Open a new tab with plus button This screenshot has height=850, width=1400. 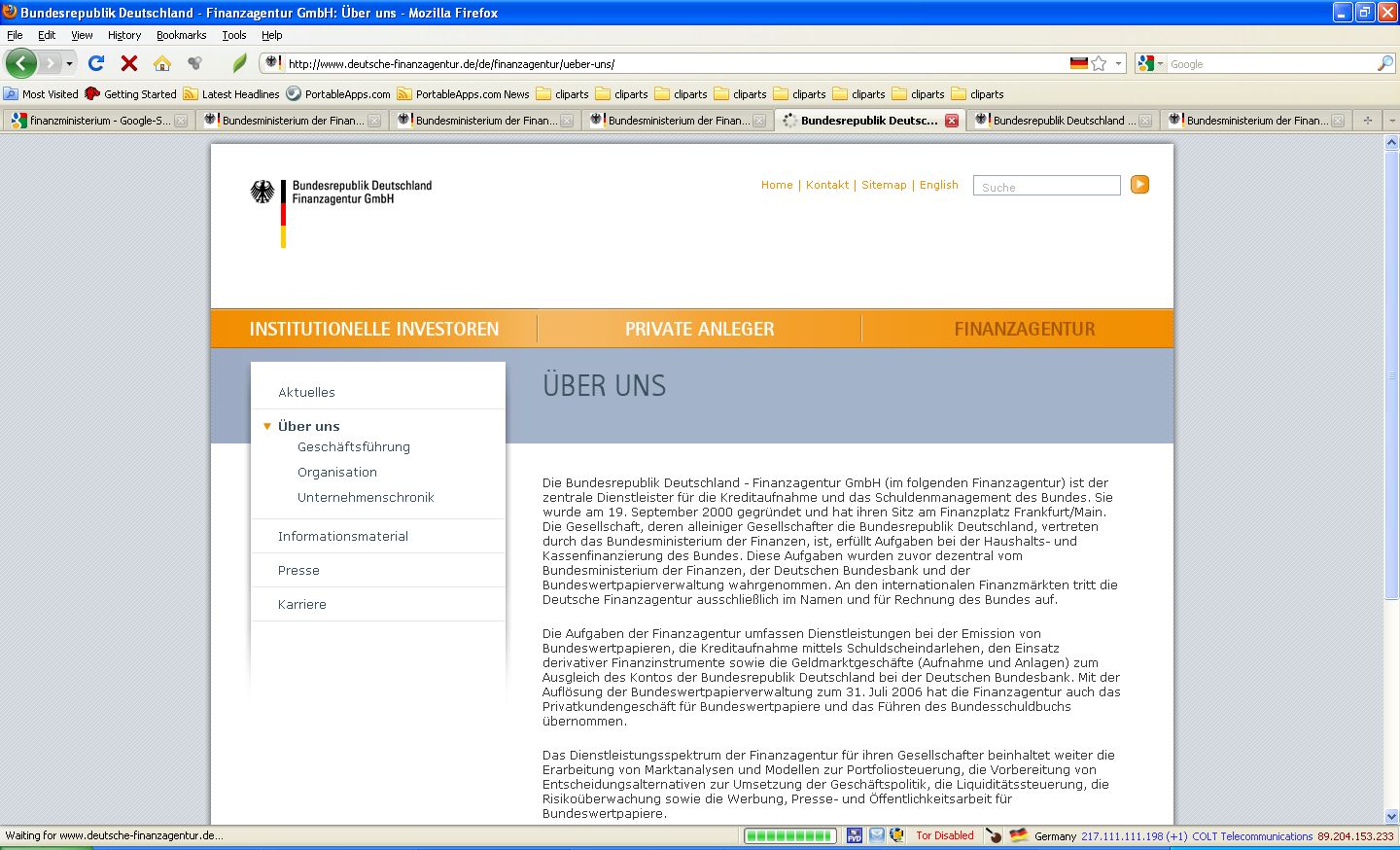(x=1368, y=121)
